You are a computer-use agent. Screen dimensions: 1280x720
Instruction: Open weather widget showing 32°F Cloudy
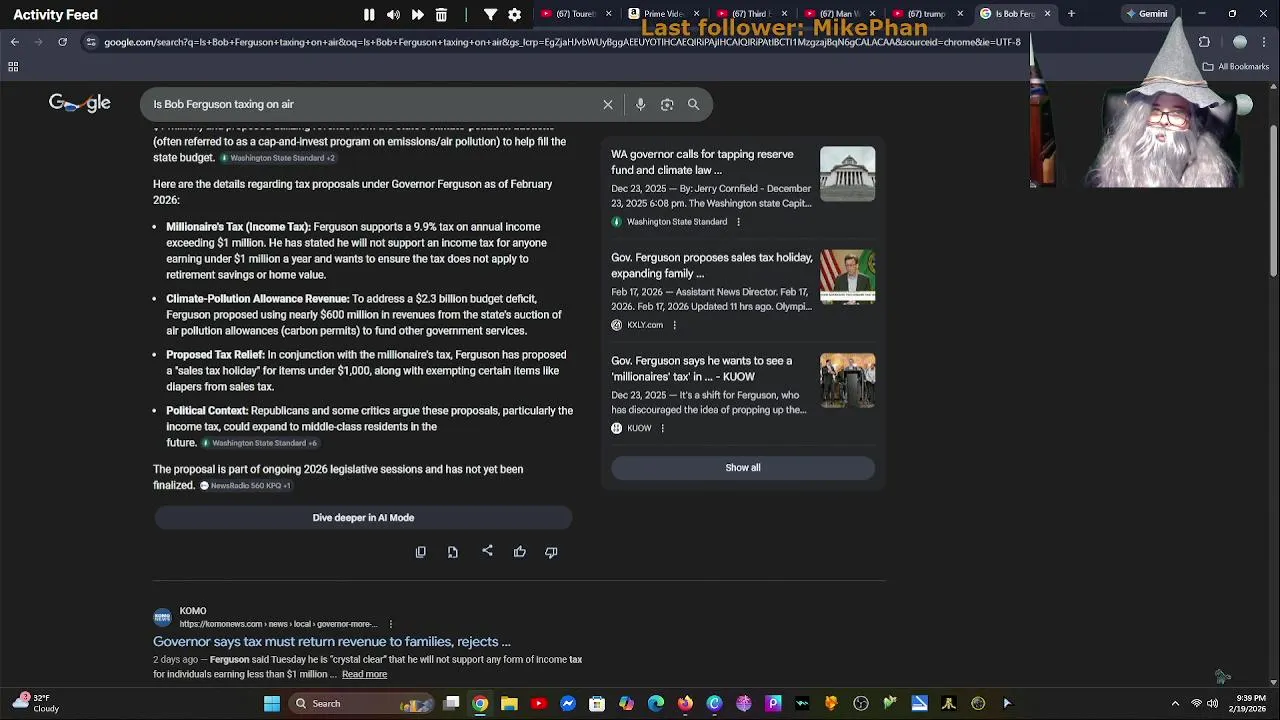pyautogui.click(x=35, y=703)
